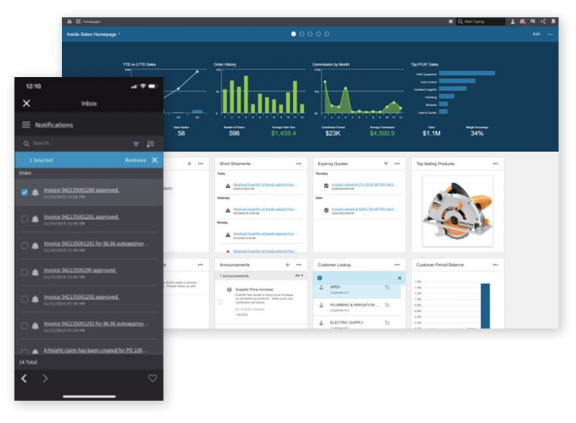
Task: Click the bookmark icon in top bar
Action: [x=553, y=22]
